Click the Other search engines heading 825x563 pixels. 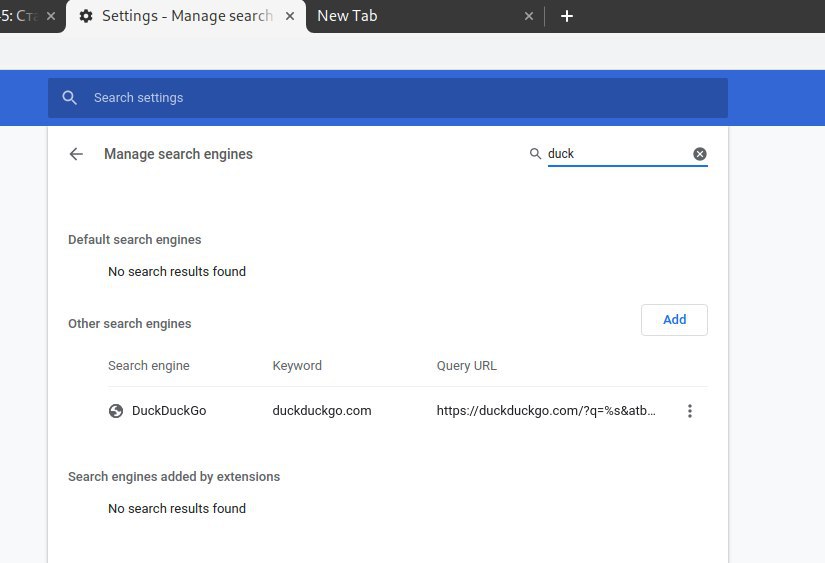[x=129, y=324]
